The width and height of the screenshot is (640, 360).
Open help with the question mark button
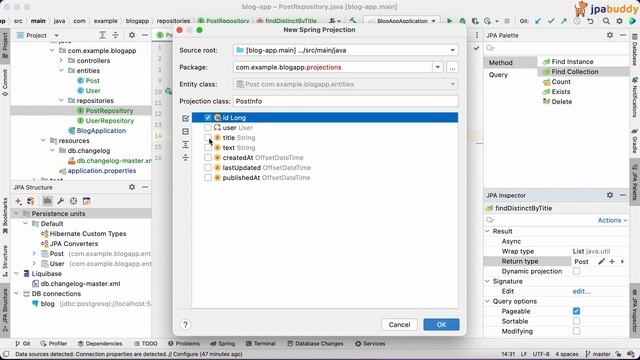point(185,324)
